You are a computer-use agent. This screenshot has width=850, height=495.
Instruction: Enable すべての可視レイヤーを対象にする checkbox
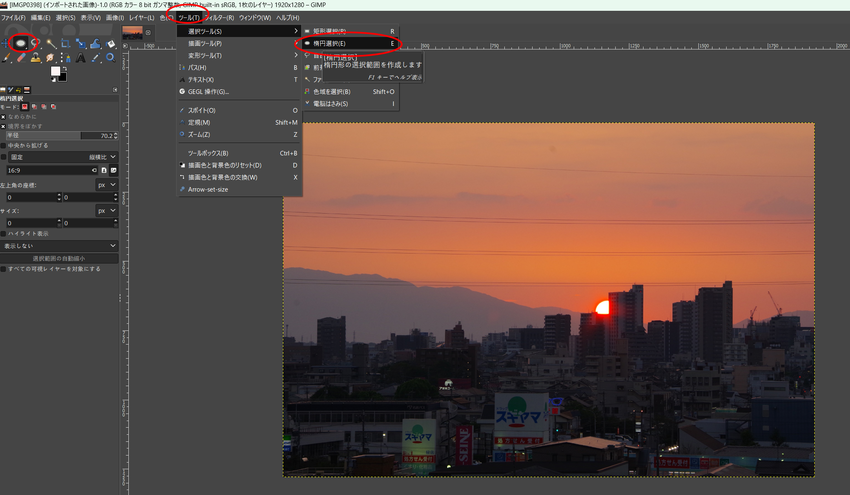click(3, 269)
